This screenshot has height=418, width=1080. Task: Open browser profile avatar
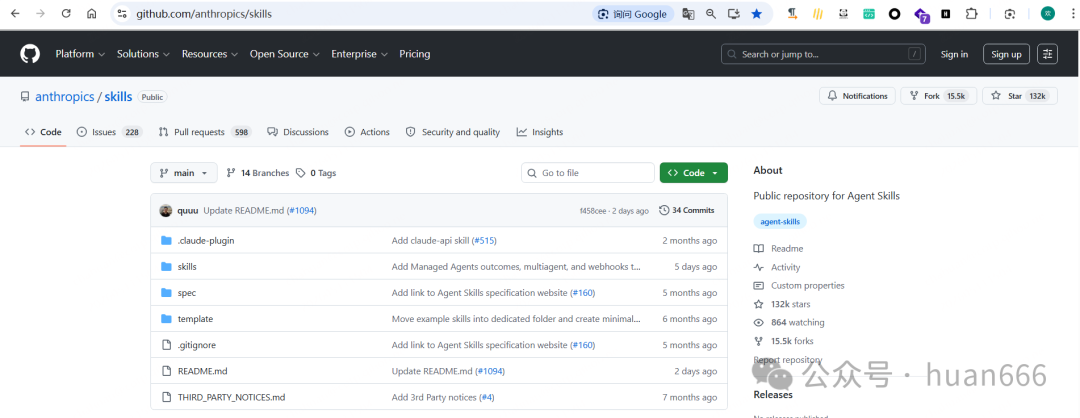[x=1048, y=14]
